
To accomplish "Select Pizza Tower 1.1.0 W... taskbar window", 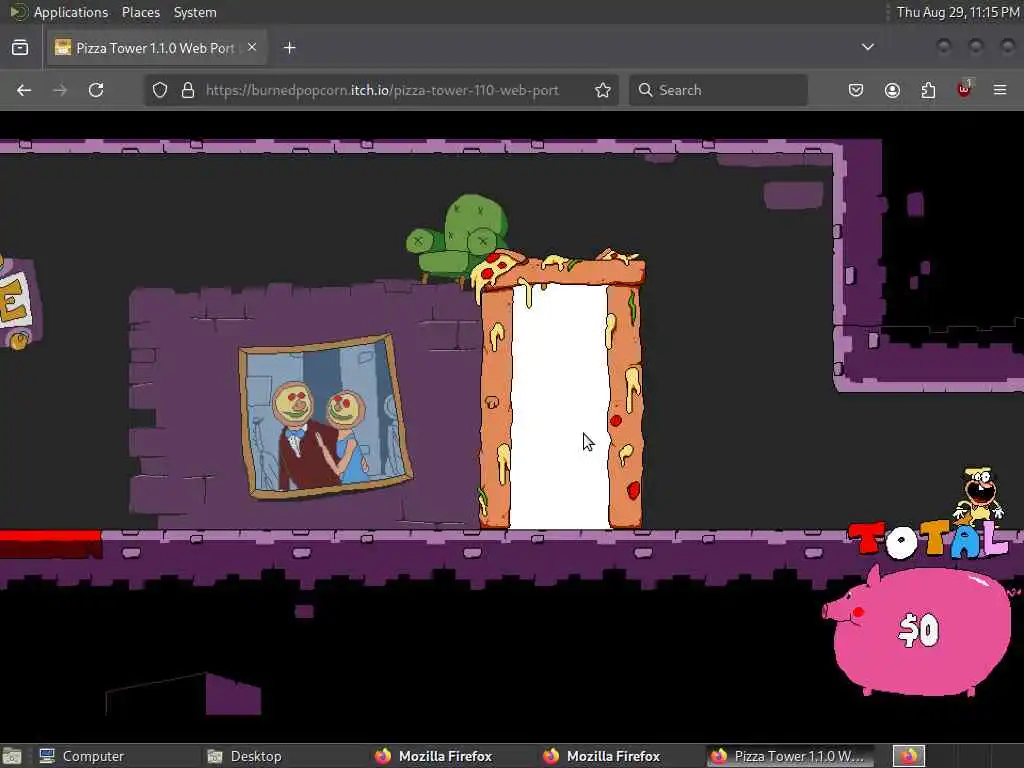I will click(788, 756).
